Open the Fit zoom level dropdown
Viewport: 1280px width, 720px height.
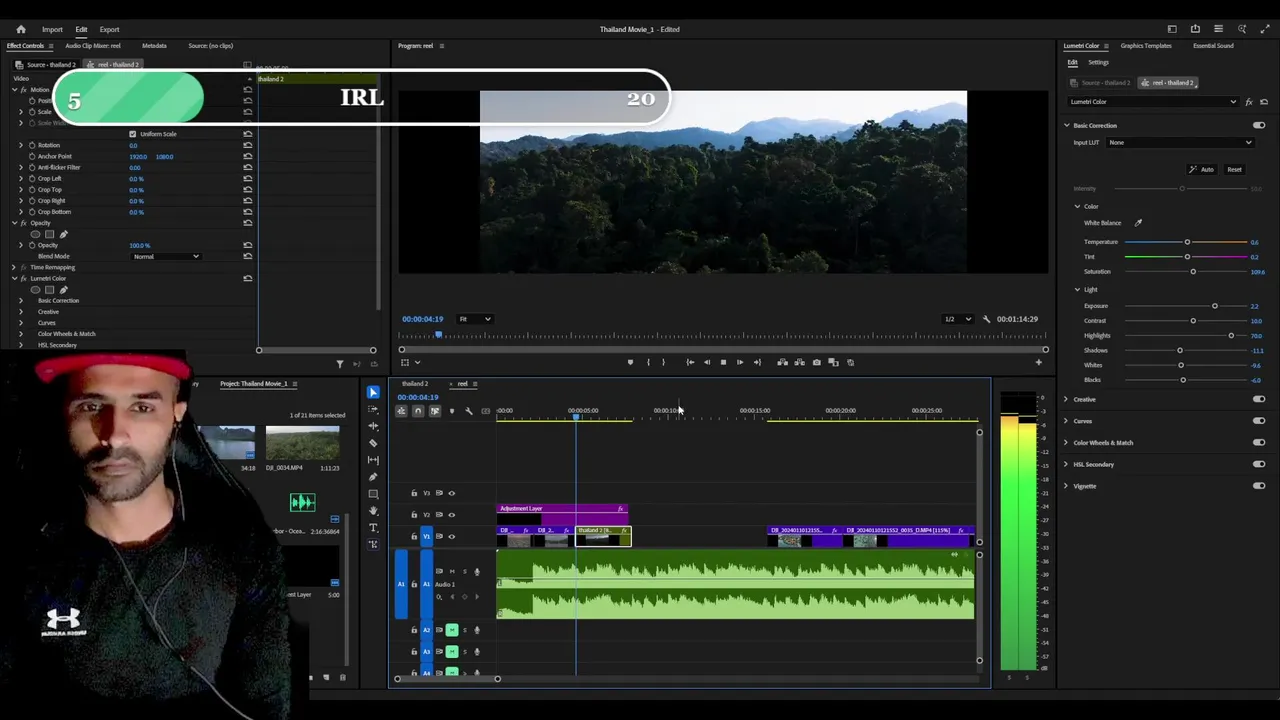click(474, 319)
